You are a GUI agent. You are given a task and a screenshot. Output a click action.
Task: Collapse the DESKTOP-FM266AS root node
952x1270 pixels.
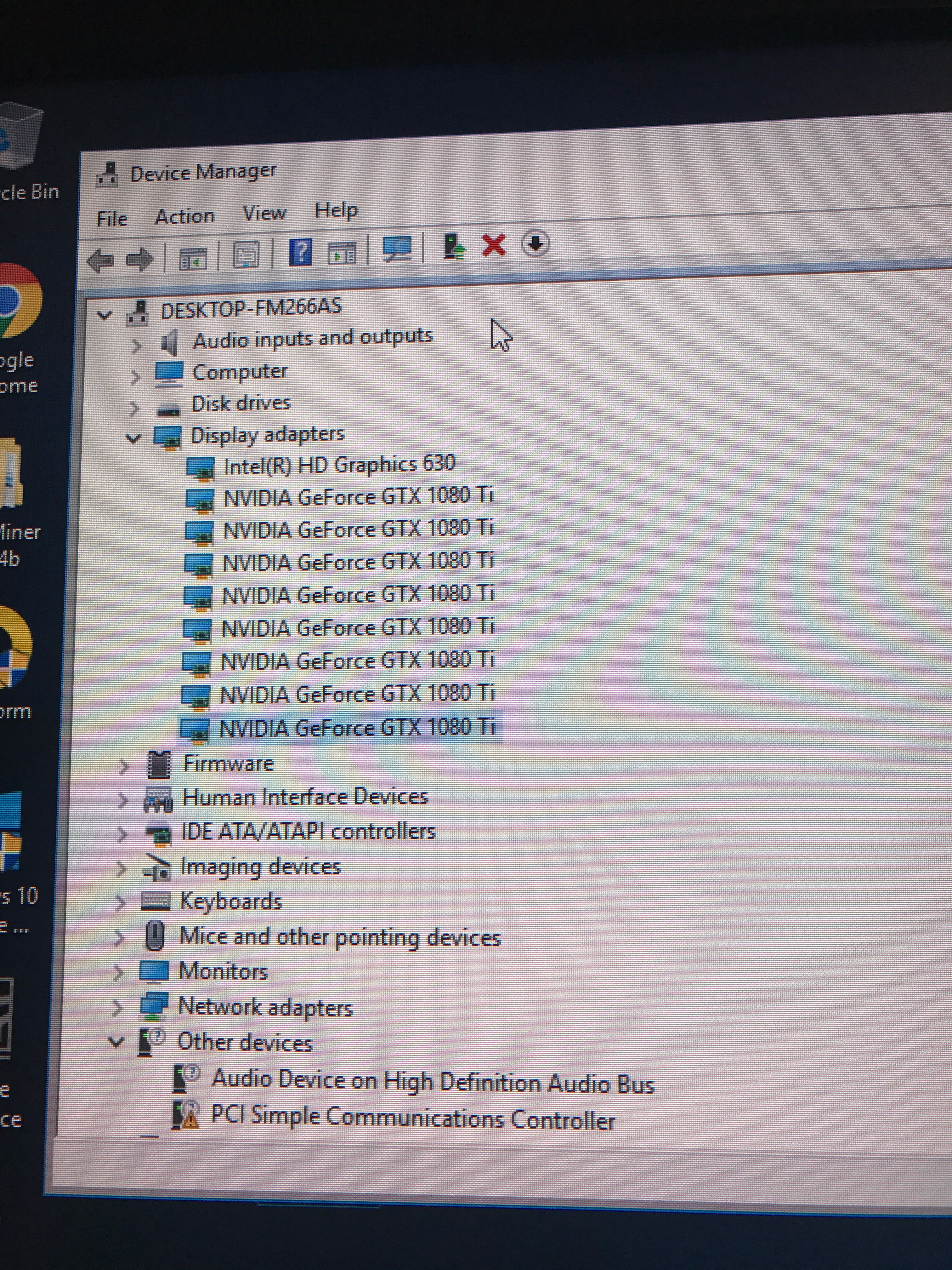[x=104, y=315]
